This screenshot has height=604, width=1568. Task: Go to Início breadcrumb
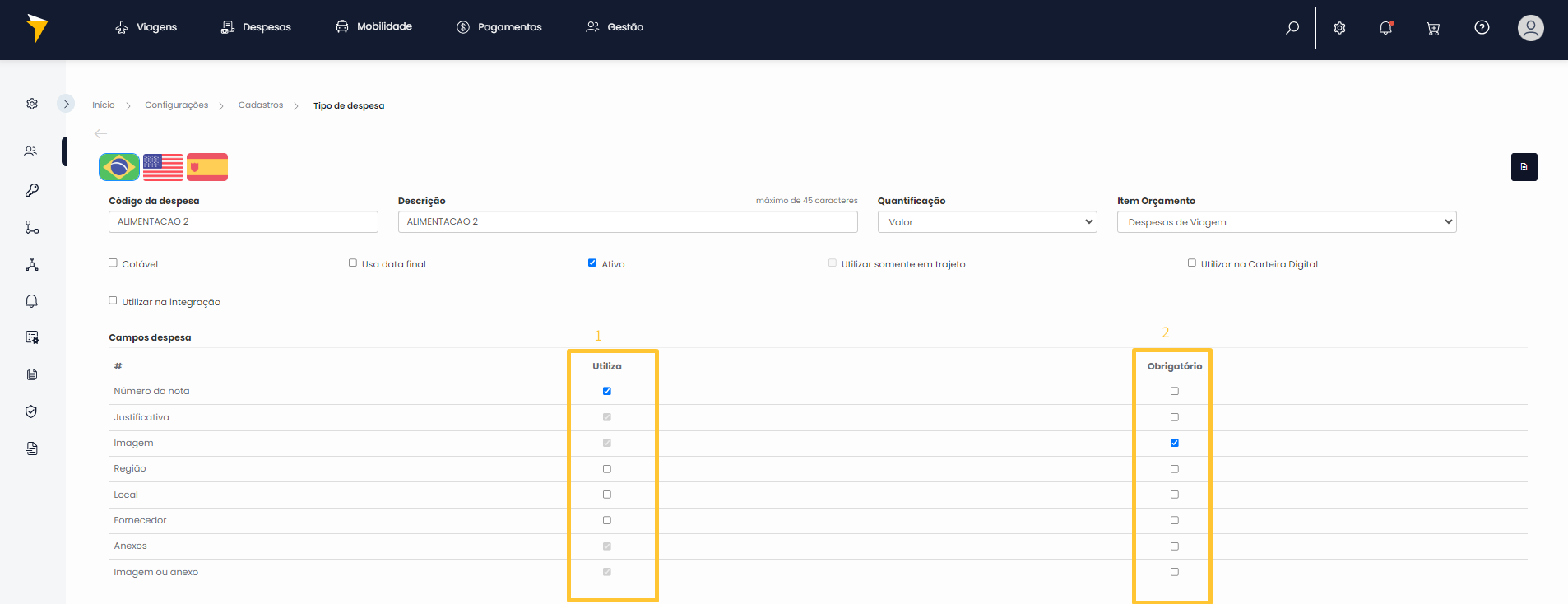click(x=104, y=105)
